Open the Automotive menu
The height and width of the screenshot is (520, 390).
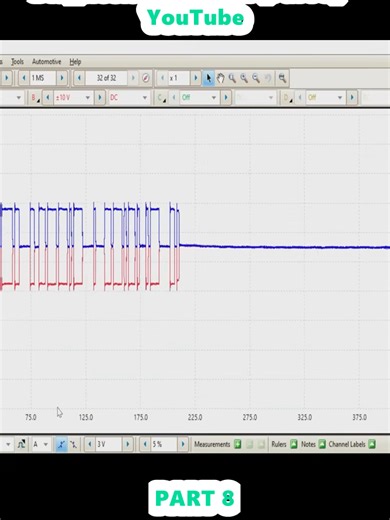click(46, 62)
